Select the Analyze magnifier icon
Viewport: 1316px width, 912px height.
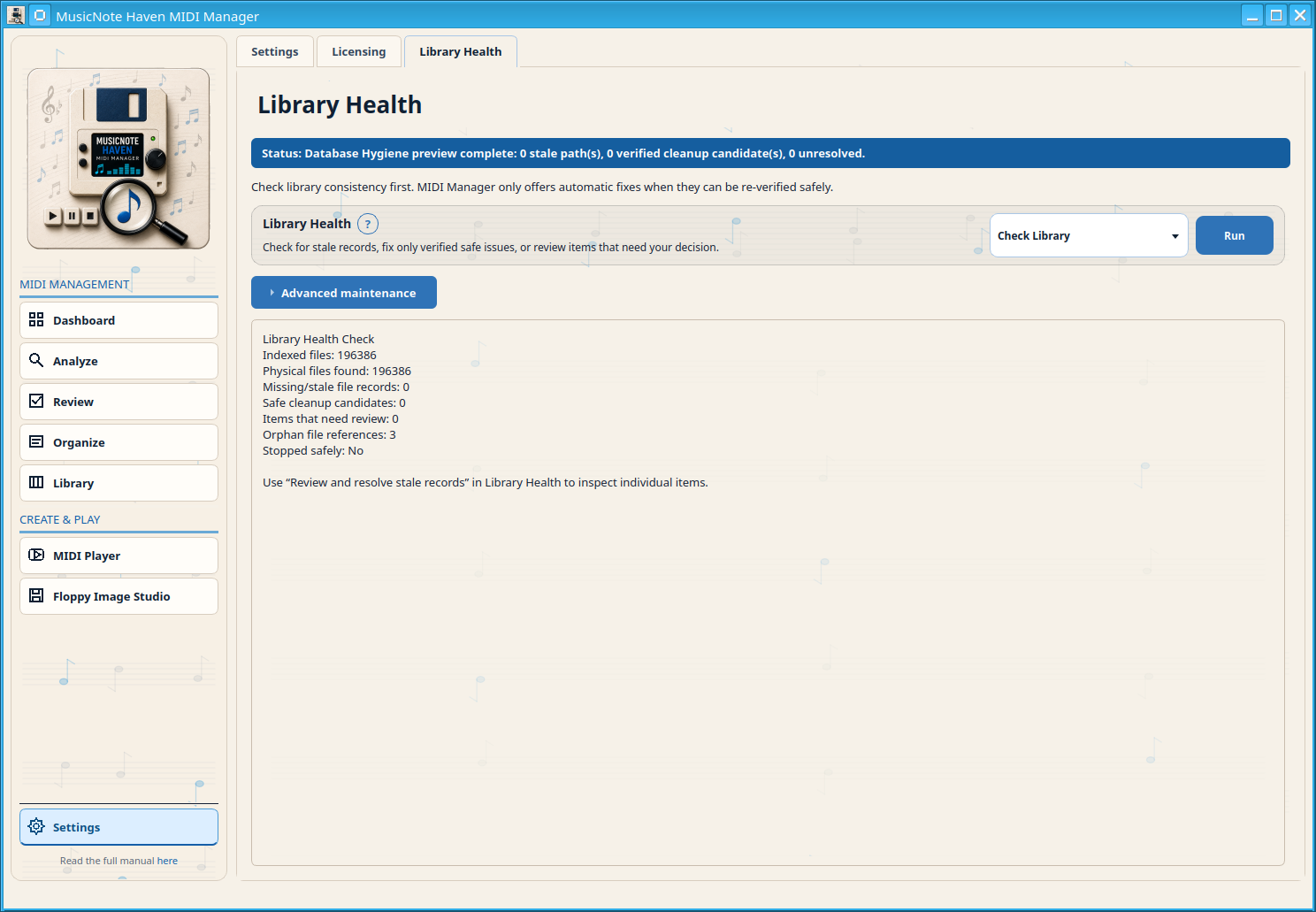tap(36, 360)
